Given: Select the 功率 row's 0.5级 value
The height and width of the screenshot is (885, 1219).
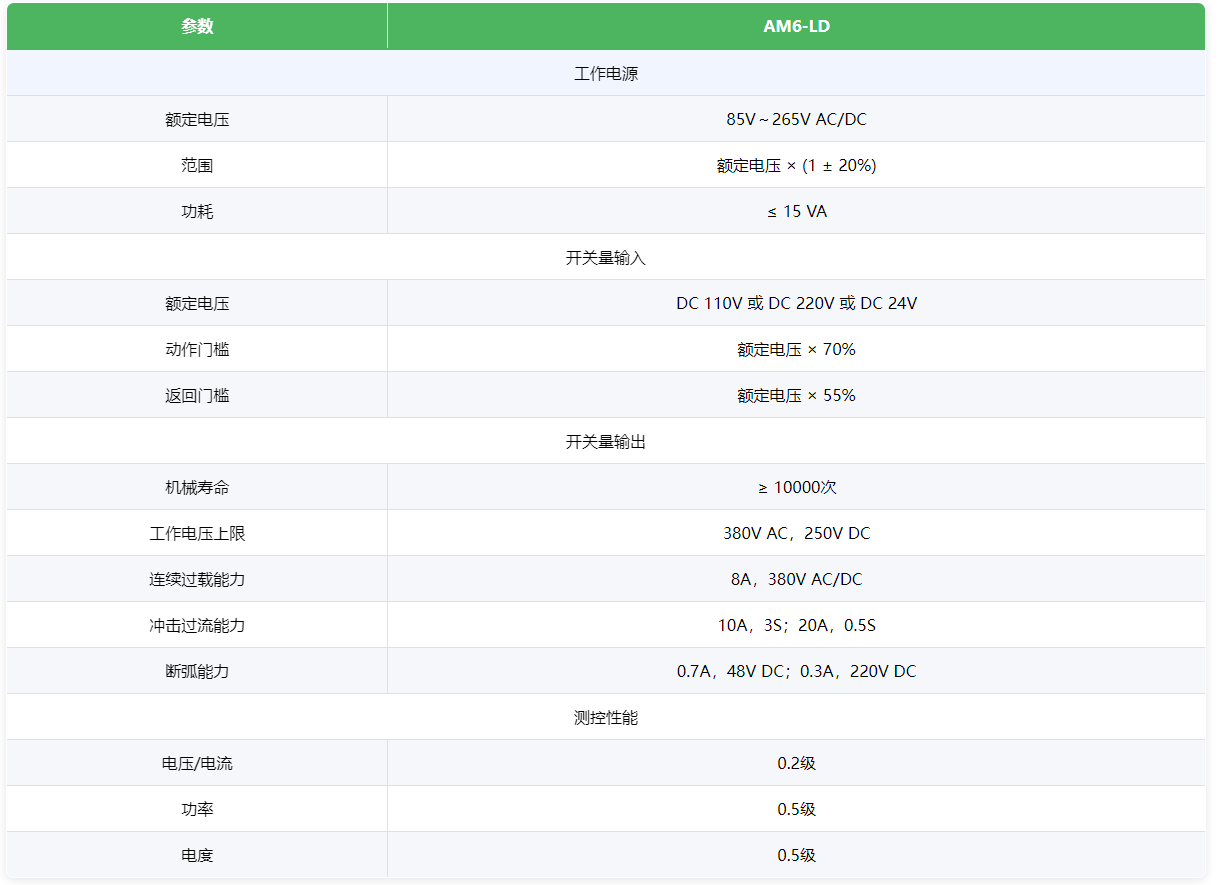Looking at the screenshot, I should click(796, 810).
